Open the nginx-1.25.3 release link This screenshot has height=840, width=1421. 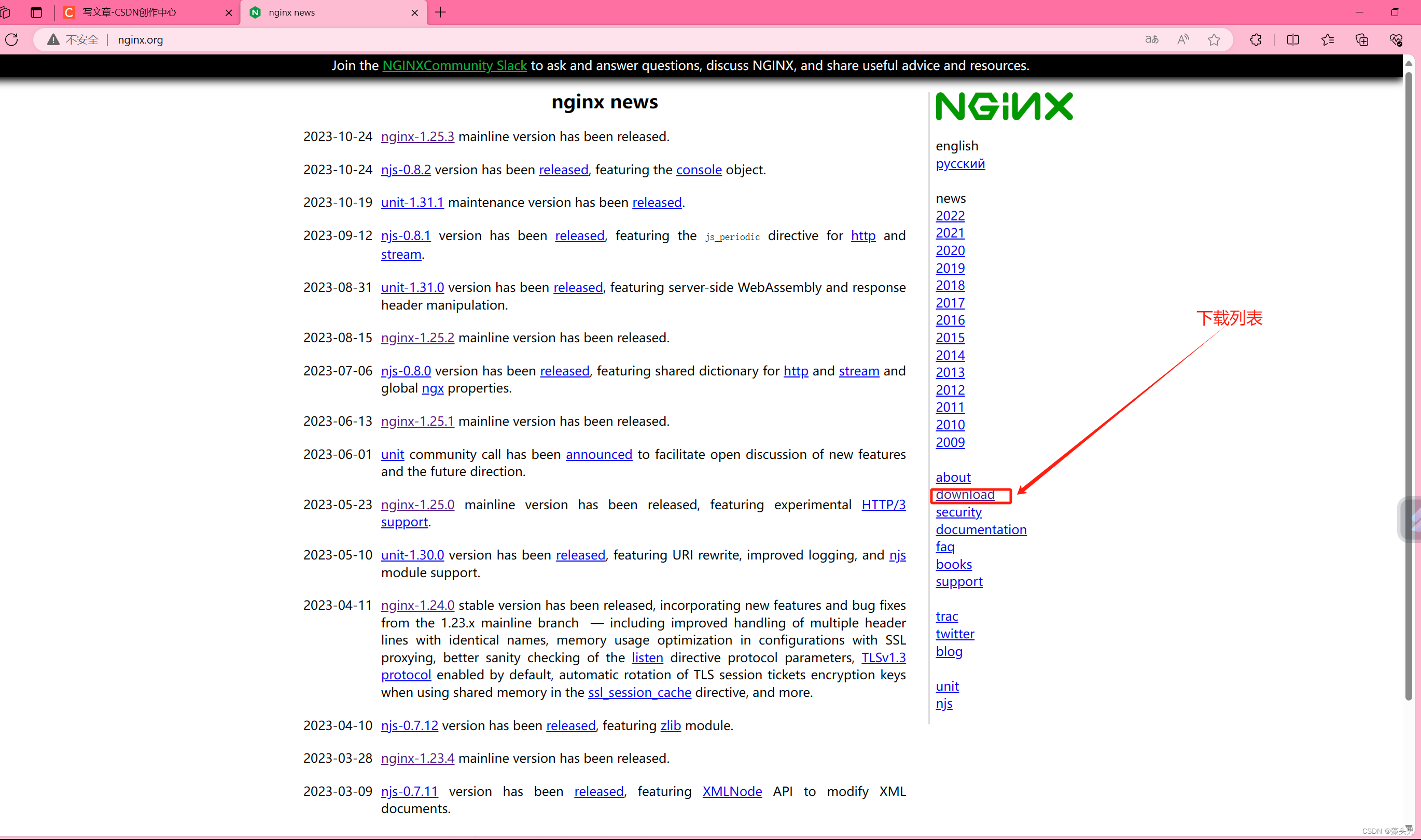pyautogui.click(x=417, y=137)
